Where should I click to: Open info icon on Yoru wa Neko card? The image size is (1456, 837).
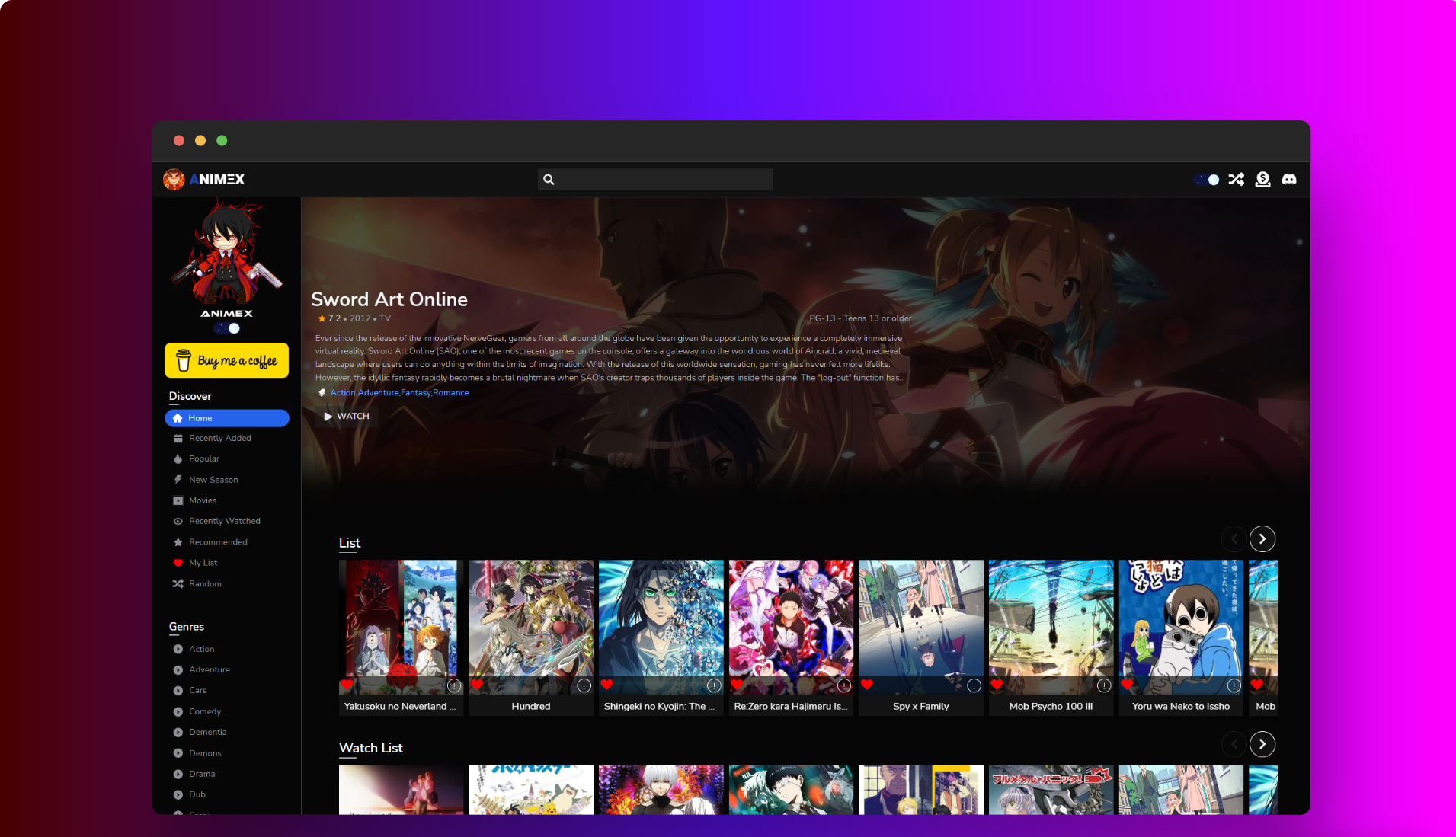tap(1234, 685)
